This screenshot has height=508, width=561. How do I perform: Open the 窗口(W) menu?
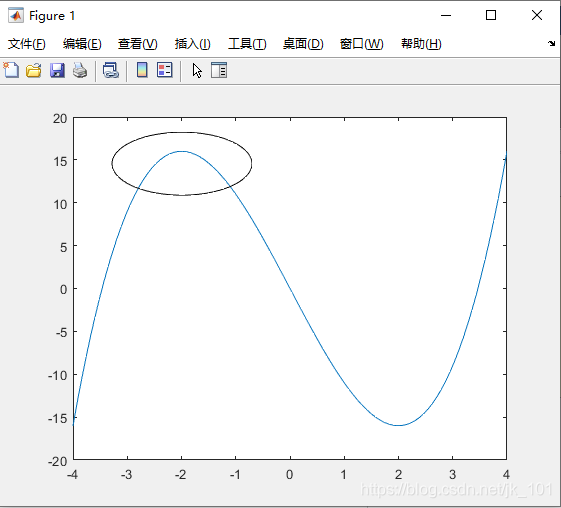pos(362,44)
